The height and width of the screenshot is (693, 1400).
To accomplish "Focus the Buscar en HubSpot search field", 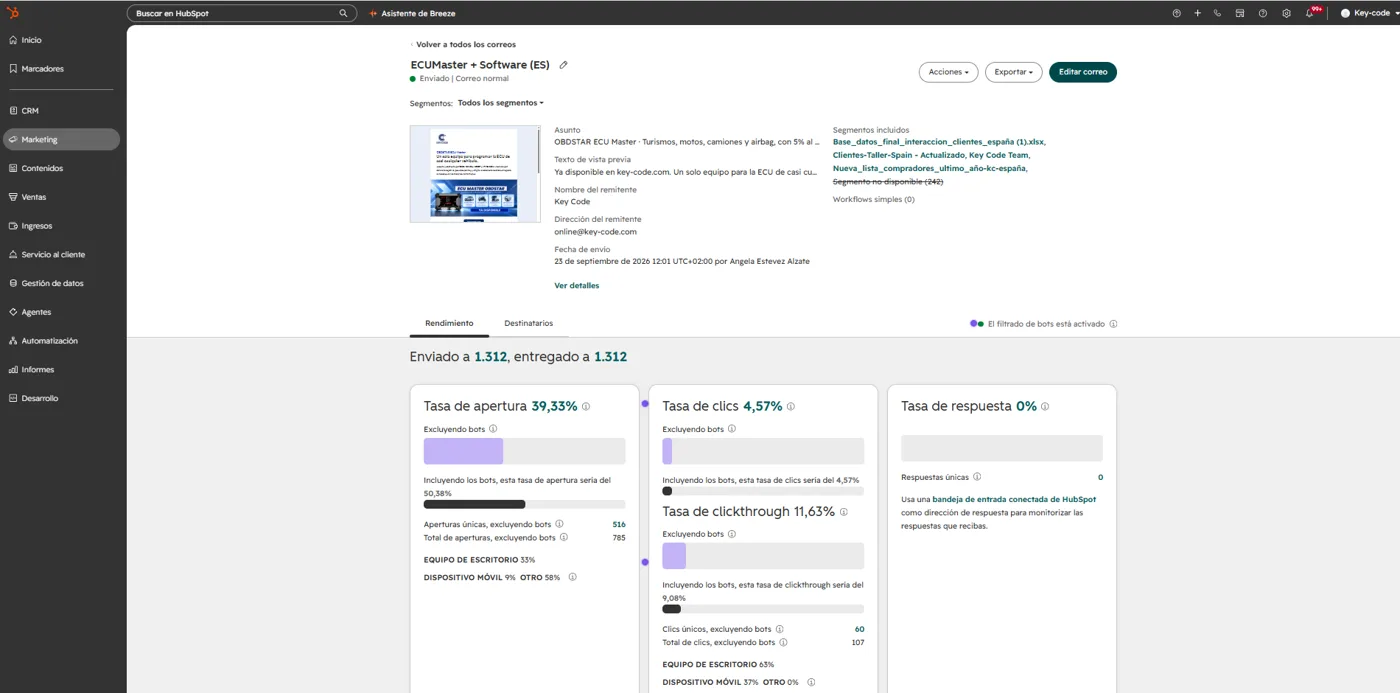I will coord(242,13).
